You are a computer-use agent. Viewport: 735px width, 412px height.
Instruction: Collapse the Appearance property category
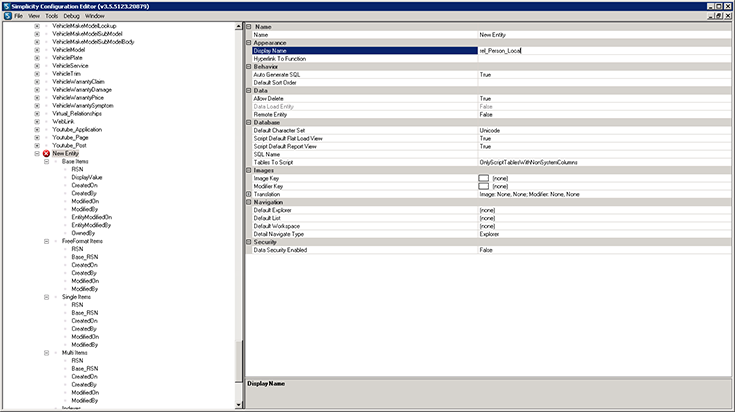pos(249,43)
